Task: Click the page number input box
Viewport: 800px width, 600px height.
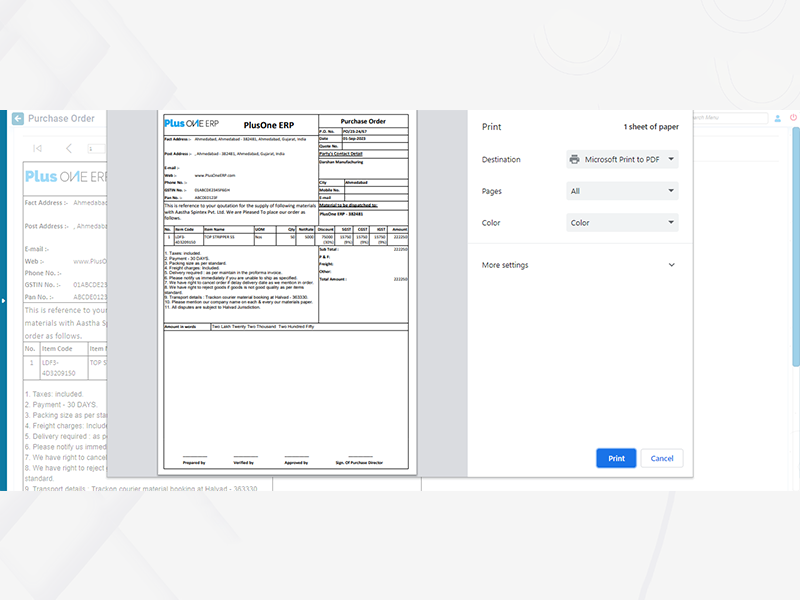Action: (x=97, y=148)
